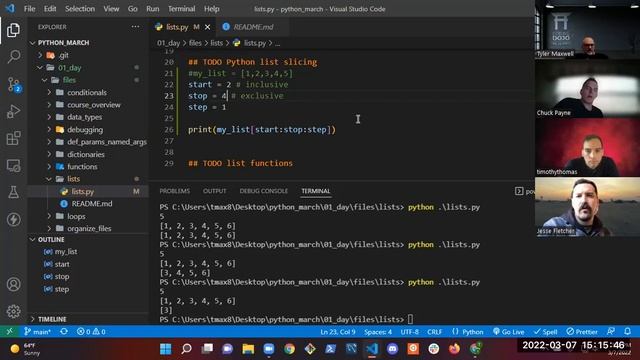Open the Extensions view
Image resolution: width=640 pixels, height=360 pixels.
[13, 138]
